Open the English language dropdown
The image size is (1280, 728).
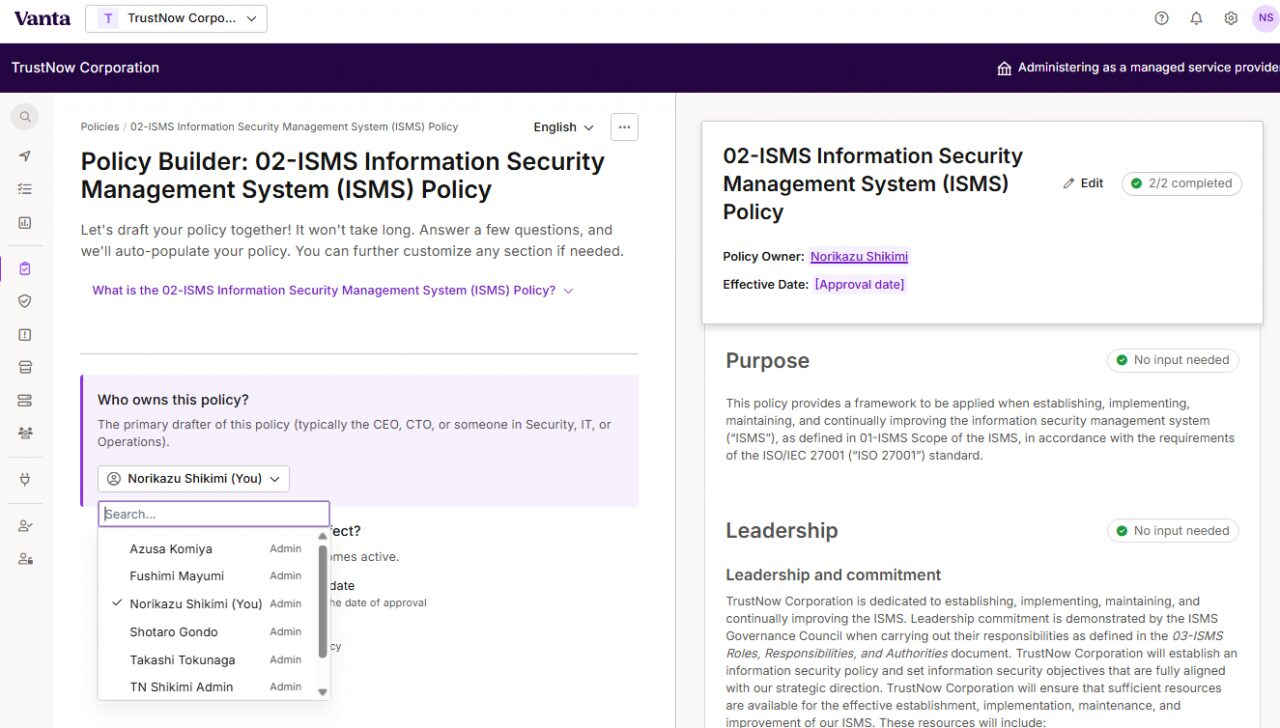564,127
